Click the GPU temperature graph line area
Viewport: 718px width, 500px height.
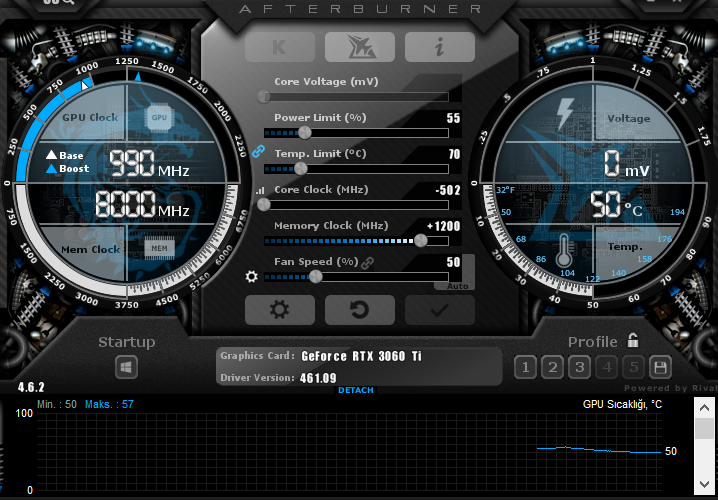point(599,450)
